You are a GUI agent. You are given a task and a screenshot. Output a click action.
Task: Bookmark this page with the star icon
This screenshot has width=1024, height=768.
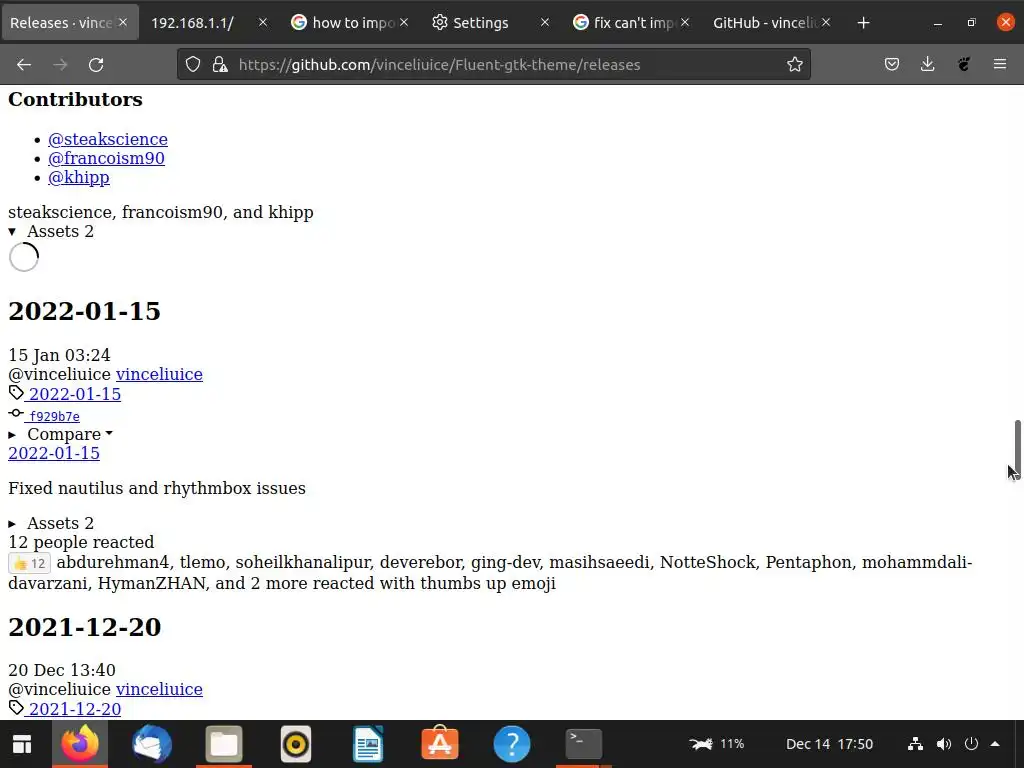(x=794, y=64)
